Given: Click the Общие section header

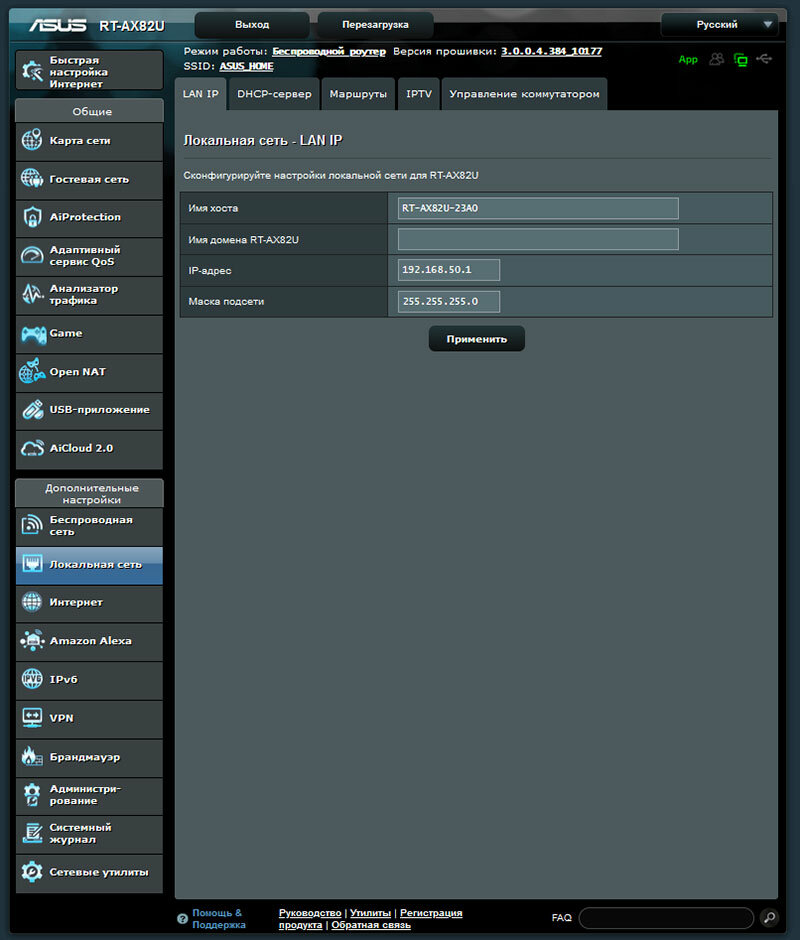Looking at the screenshot, I should coord(89,111).
